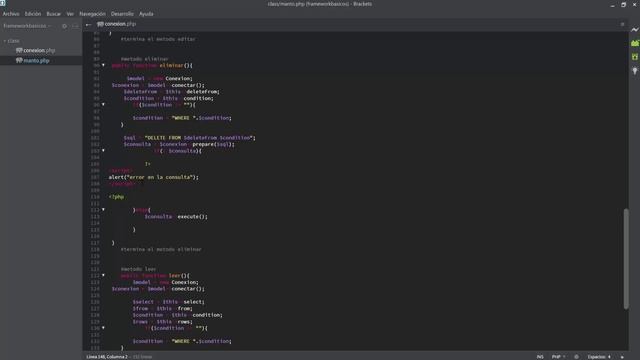Open the PHP language dropdown in status bar

[558, 357]
